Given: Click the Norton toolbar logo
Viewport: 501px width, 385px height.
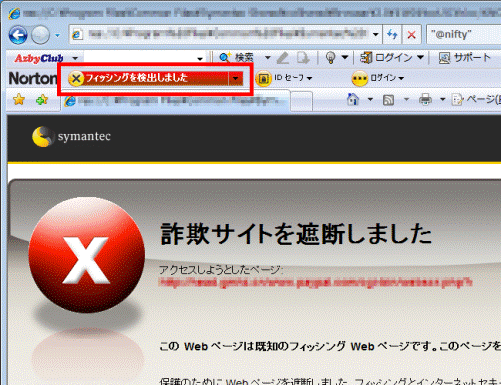Looking at the screenshot, I should (x=32, y=78).
